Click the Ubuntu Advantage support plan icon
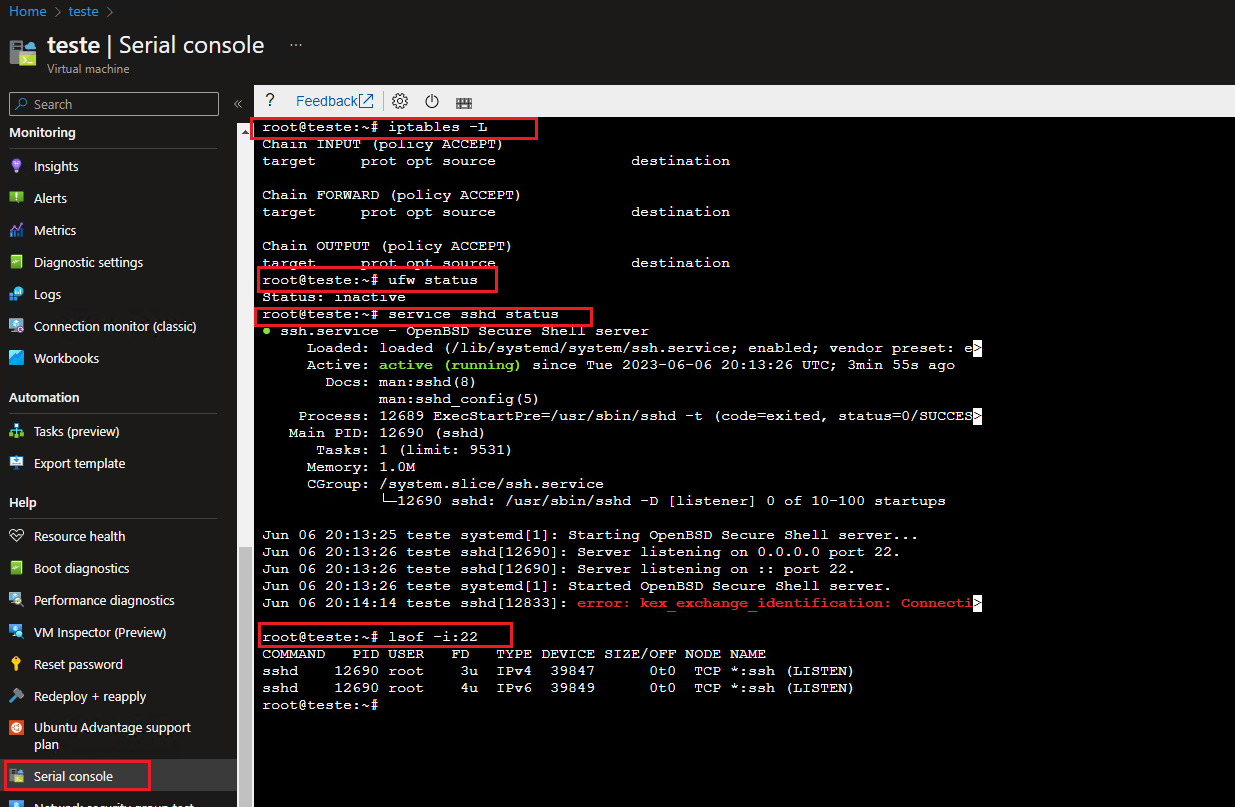The height and width of the screenshot is (807, 1235). click(16, 728)
